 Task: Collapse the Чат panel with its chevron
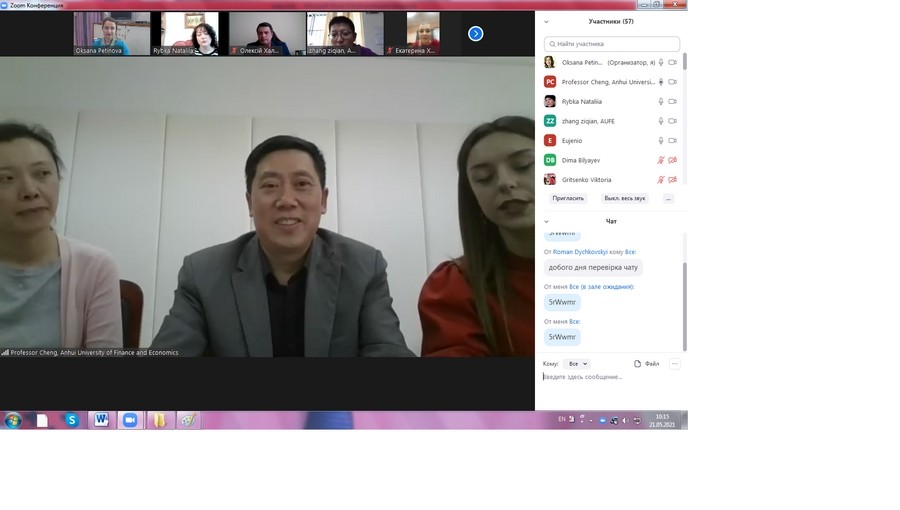click(x=546, y=221)
